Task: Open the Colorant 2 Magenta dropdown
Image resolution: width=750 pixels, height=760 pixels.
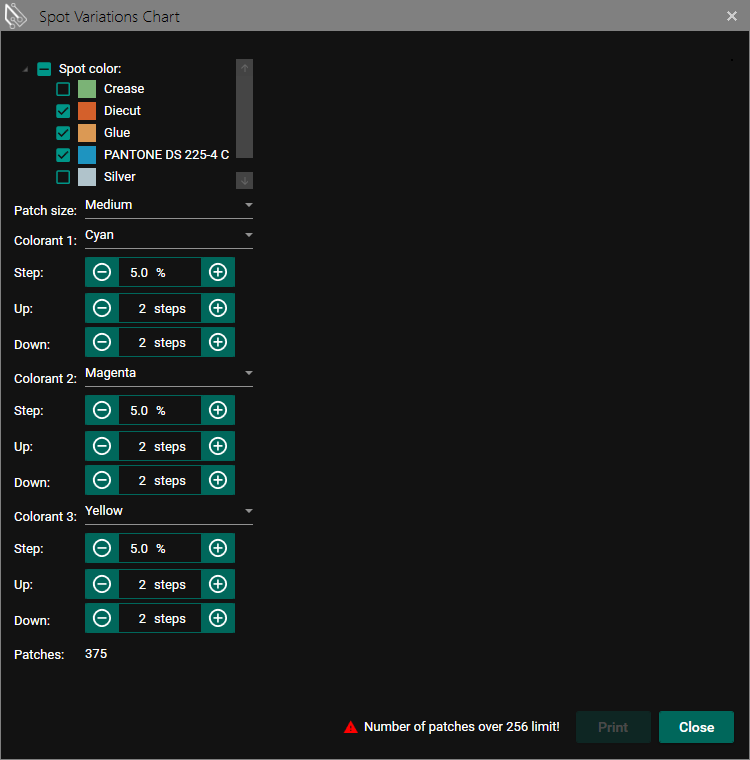Action: pos(169,373)
